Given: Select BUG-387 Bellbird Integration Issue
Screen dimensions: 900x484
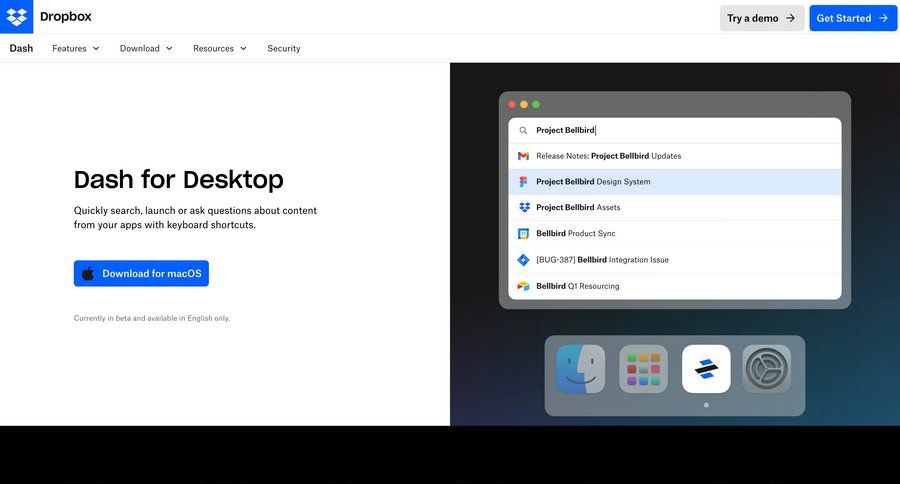Looking at the screenshot, I should [x=675, y=260].
